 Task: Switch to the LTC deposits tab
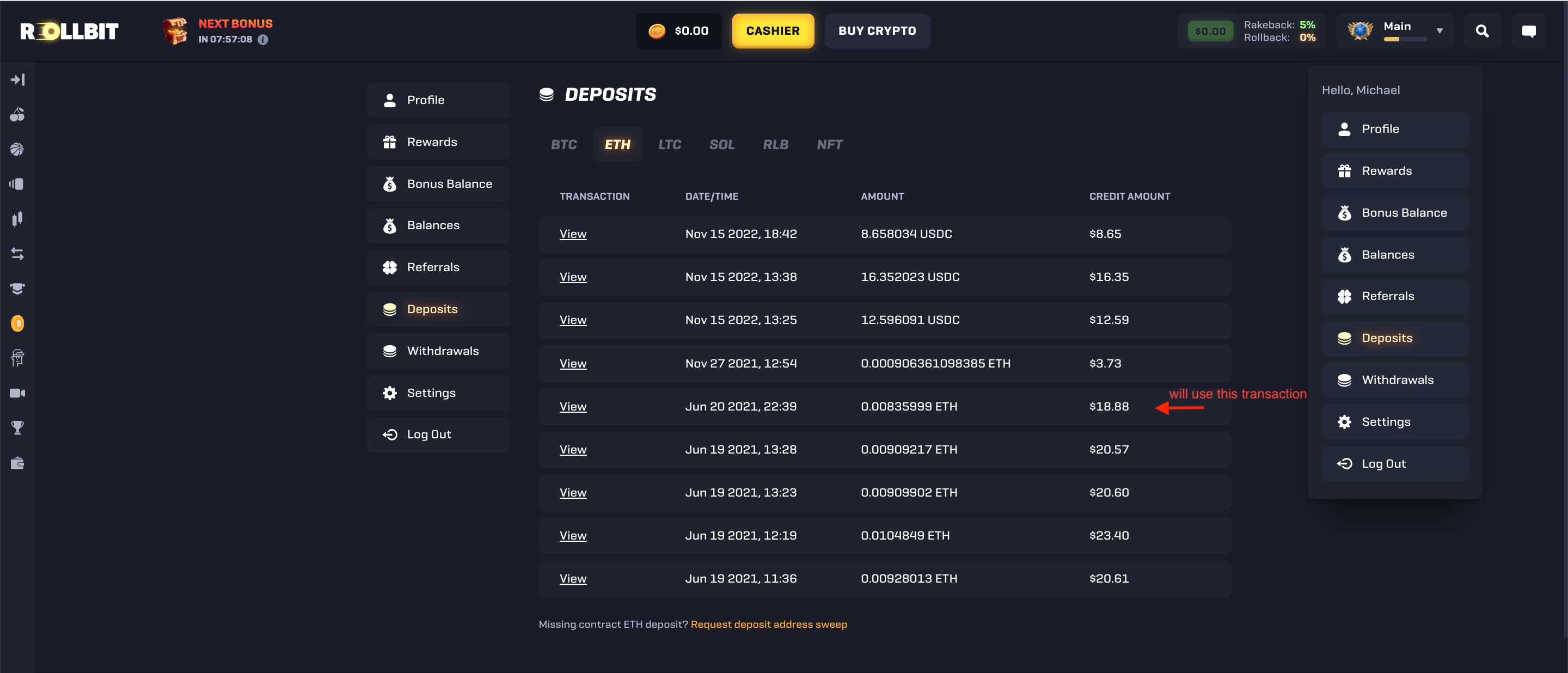(670, 144)
